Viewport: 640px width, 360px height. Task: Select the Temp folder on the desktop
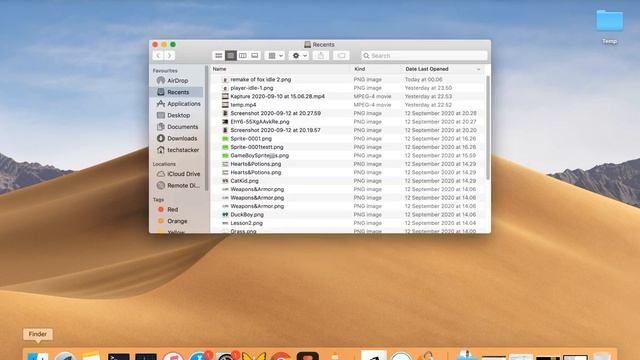[609, 27]
